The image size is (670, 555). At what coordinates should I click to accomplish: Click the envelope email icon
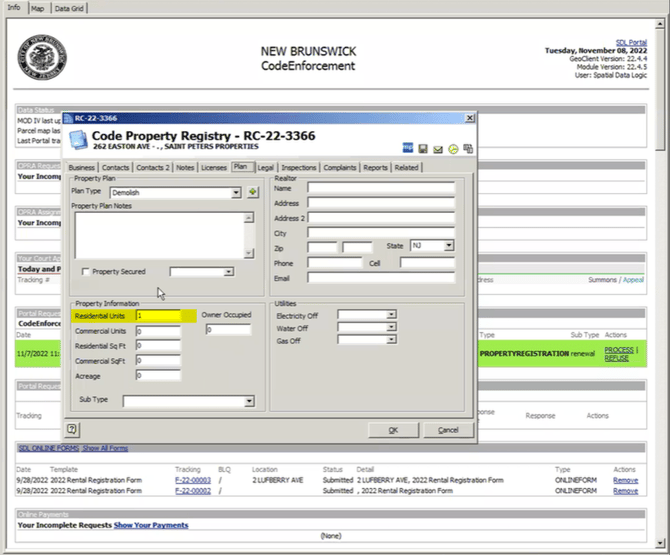tap(438, 149)
